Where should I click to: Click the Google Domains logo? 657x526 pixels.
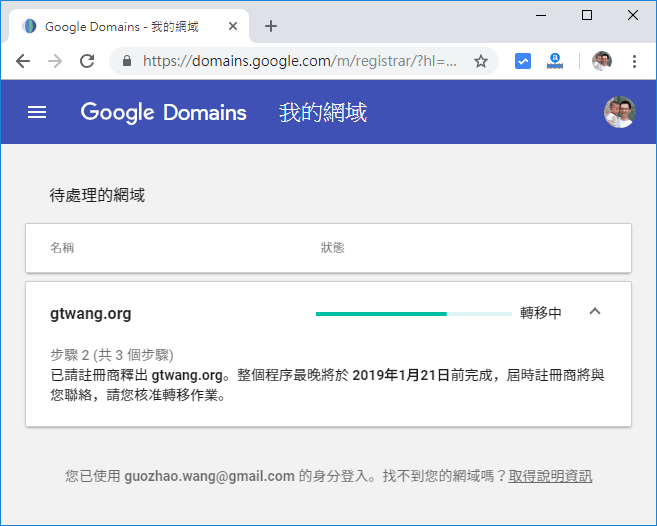pos(163,112)
